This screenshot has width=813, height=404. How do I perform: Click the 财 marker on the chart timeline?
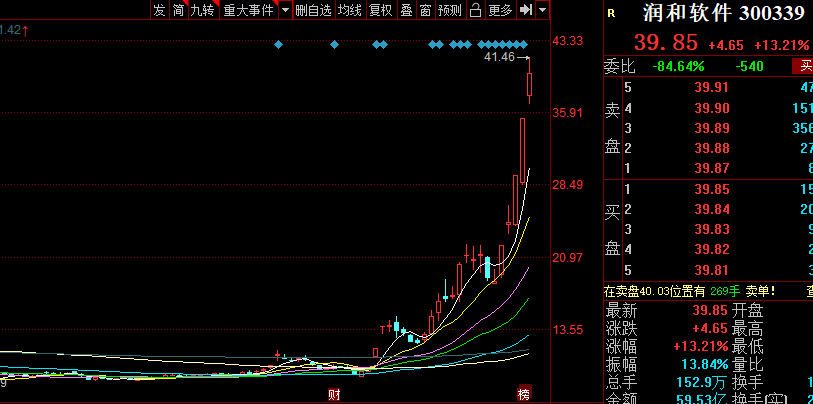click(333, 395)
